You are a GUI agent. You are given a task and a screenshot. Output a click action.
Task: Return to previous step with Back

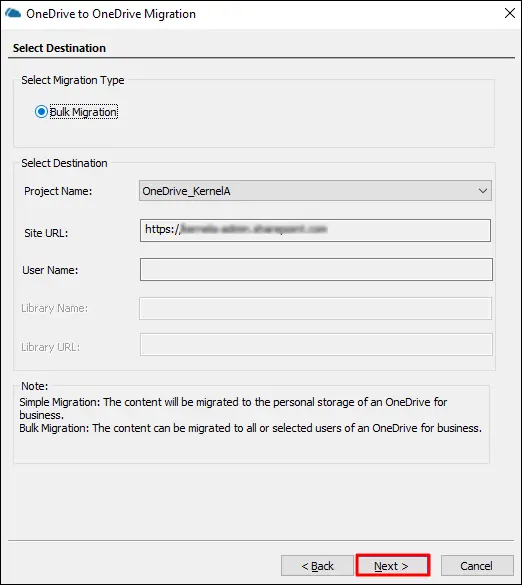pyautogui.click(x=317, y=566)
